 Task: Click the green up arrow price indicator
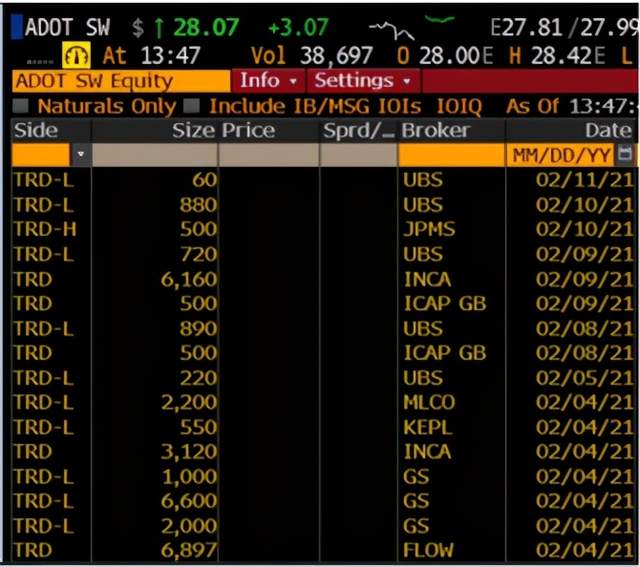pyautogui.click(x=159, y=28)
